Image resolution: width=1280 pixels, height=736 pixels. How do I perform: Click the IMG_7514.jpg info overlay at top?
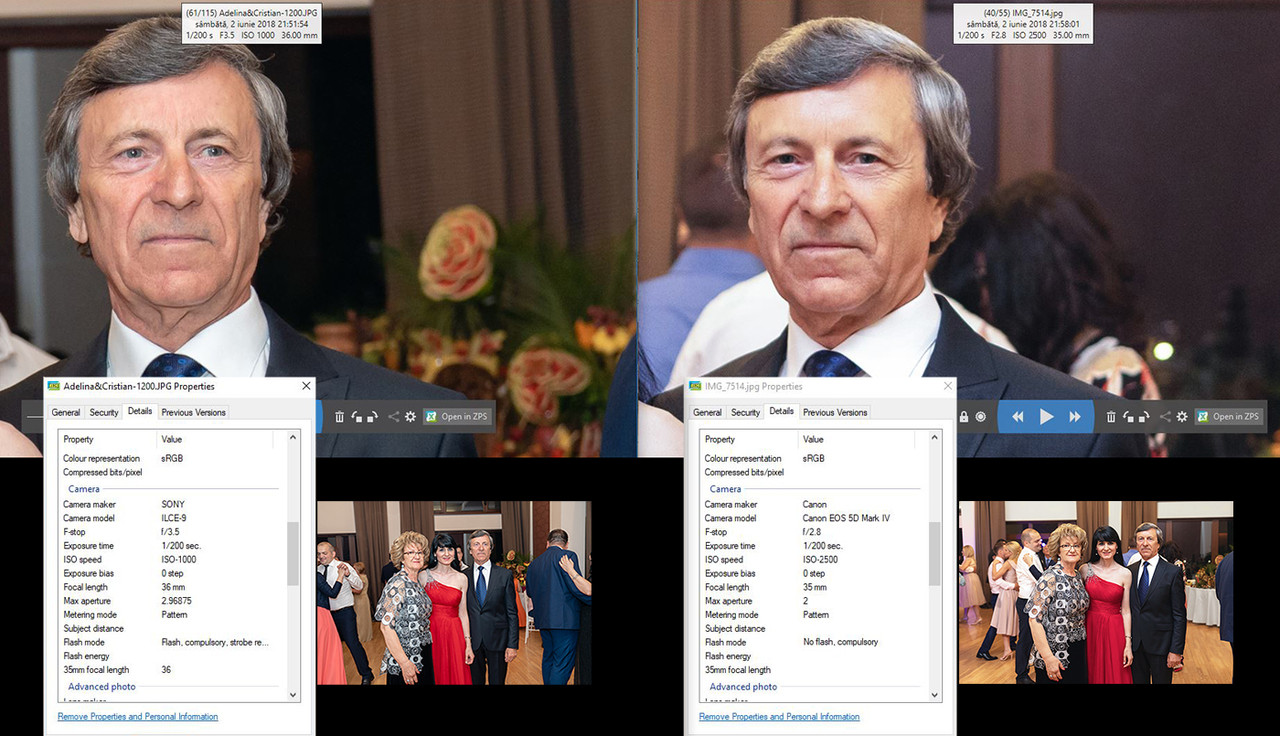(x=1022, y=24)
